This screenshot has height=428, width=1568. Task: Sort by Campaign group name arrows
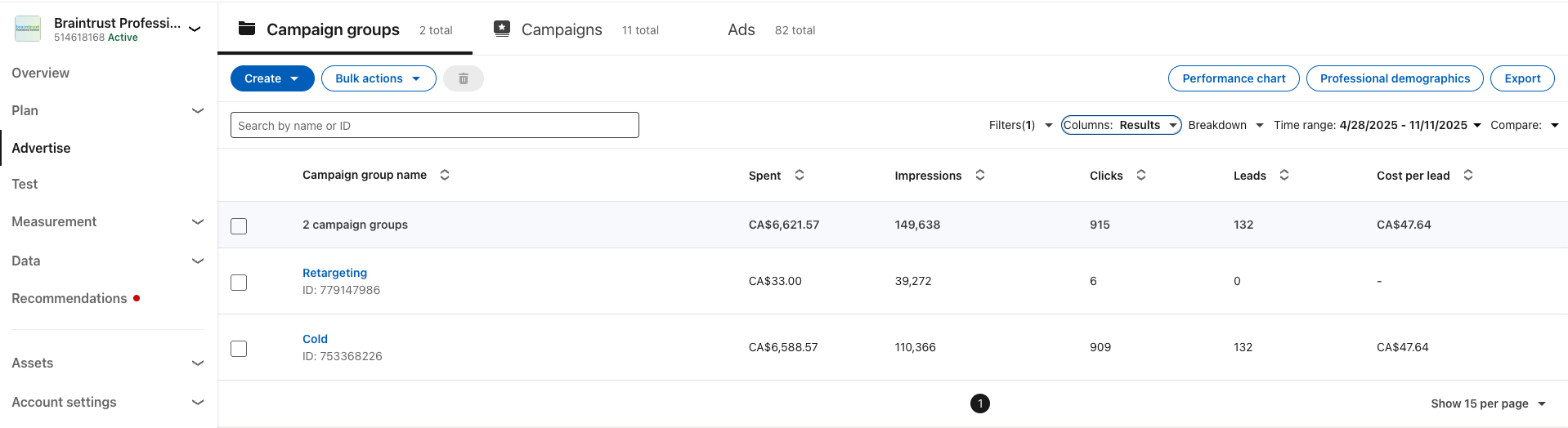[x=445, y=175]
